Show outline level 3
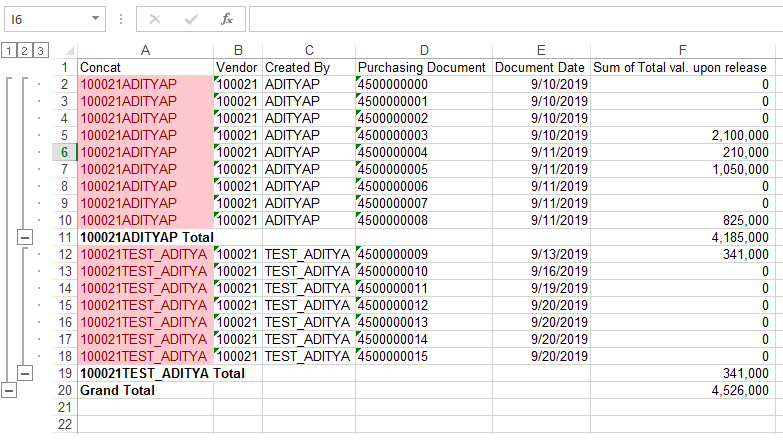 [39, 51]
